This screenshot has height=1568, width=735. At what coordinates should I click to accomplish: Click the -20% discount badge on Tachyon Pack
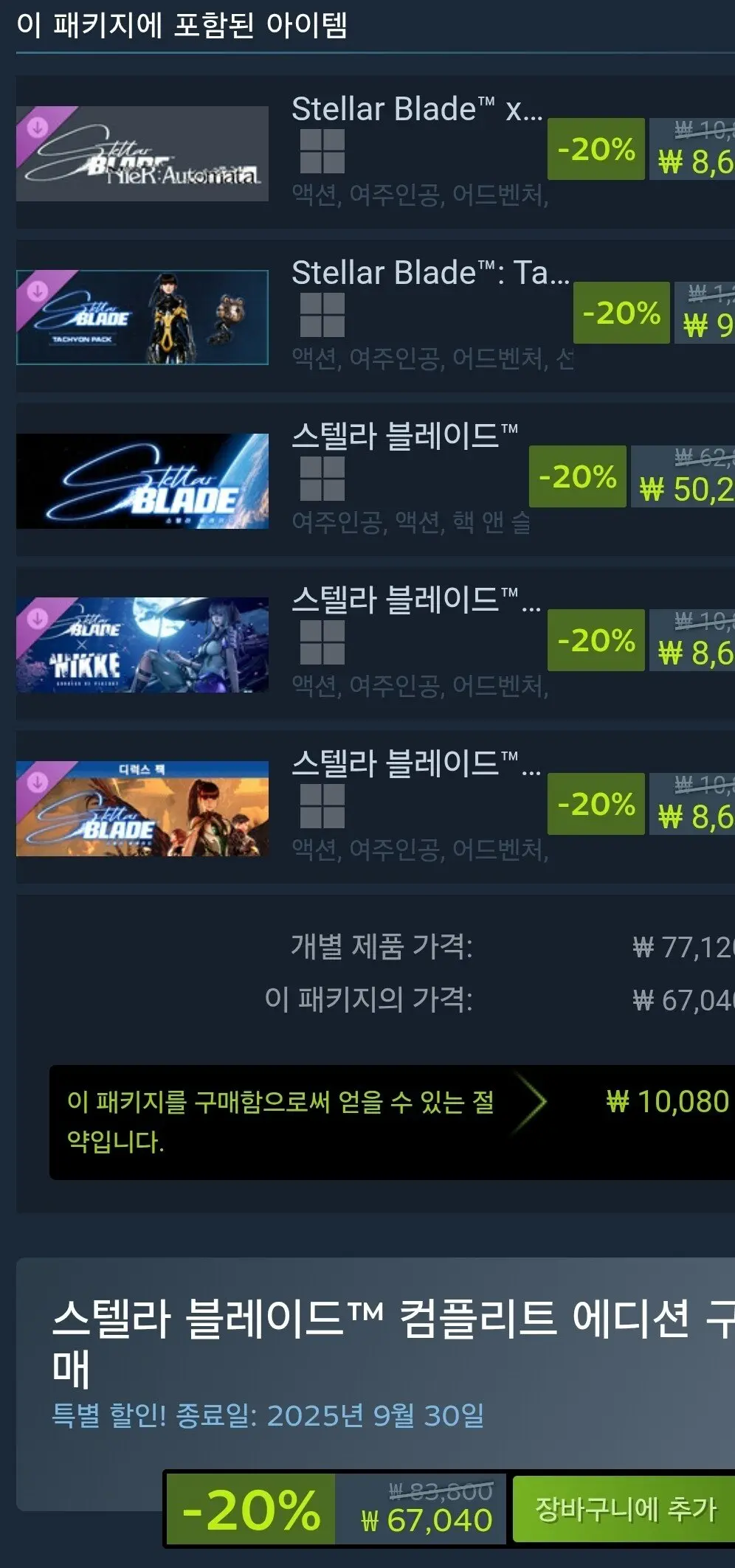pyautogui.click(x=621, y=313)
